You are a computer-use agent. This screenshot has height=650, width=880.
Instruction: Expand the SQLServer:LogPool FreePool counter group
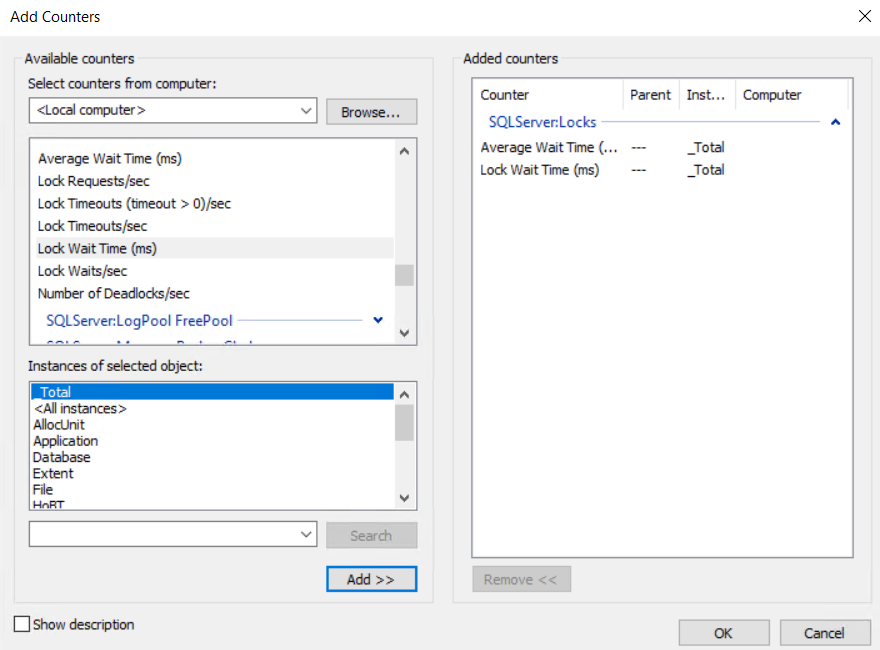pos(378,320)
